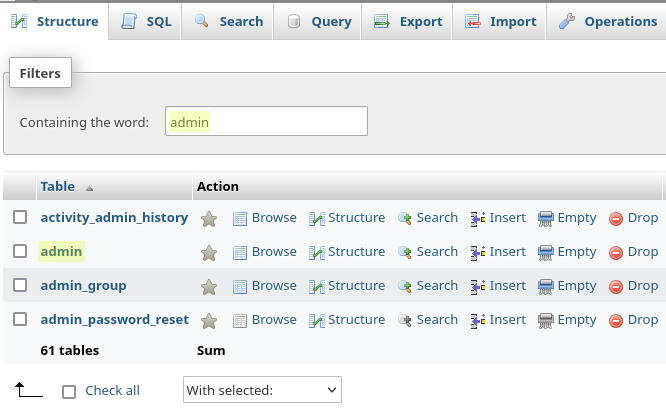This screenshot has width=666, height=411.
Task: Click red Drop icon in admin row
Action: [616, 253]
